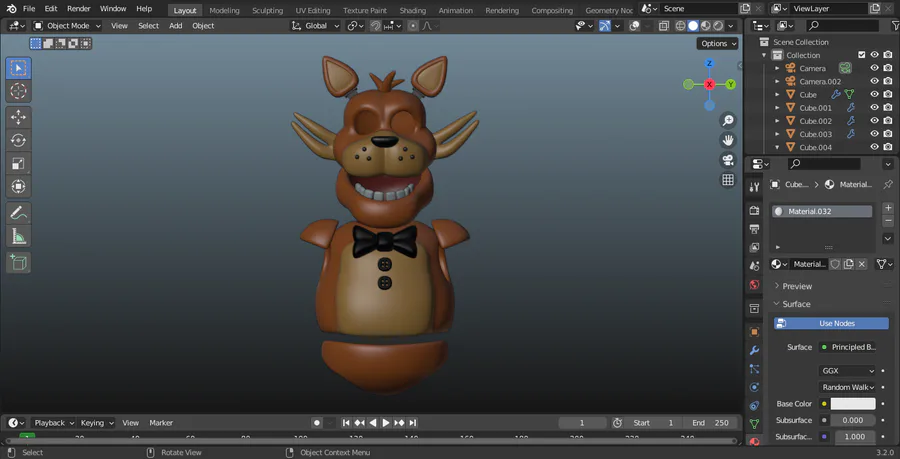Toggle X-ray mode in viewport header
Screen dimensions: 900x459
coord(664,26)
